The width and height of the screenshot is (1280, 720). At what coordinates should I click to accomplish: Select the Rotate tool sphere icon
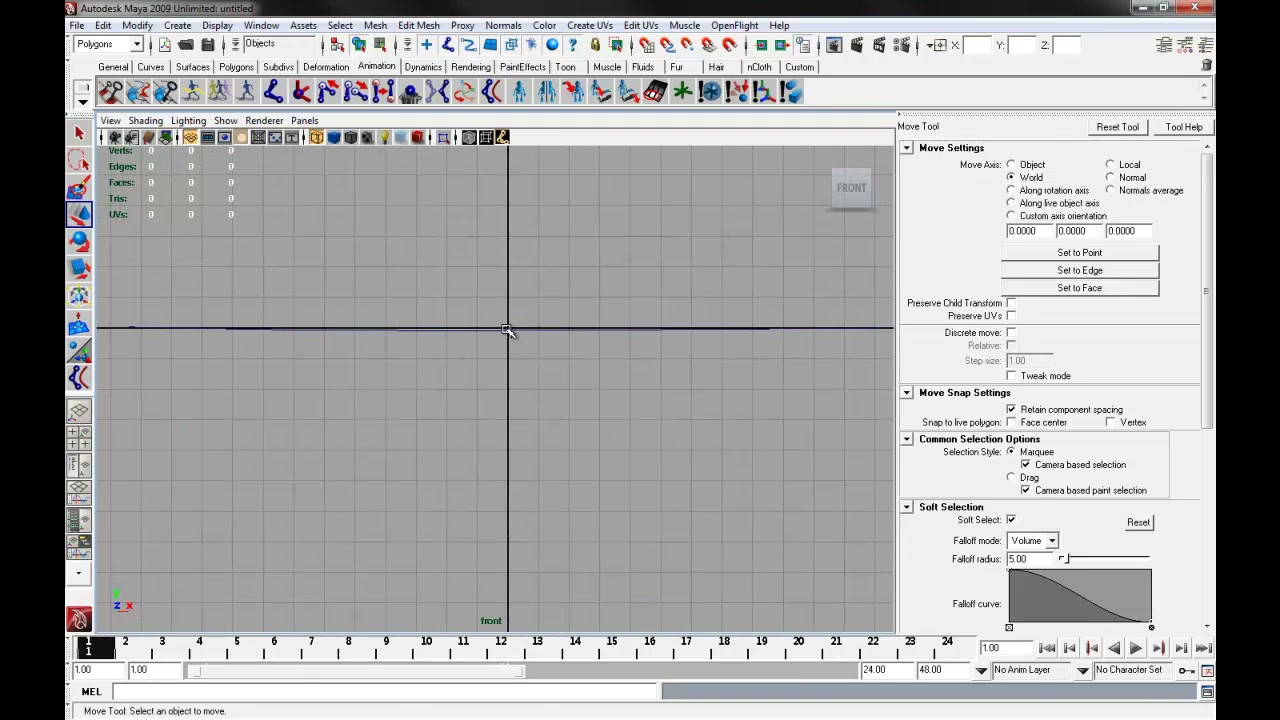(x=79, y=241)
